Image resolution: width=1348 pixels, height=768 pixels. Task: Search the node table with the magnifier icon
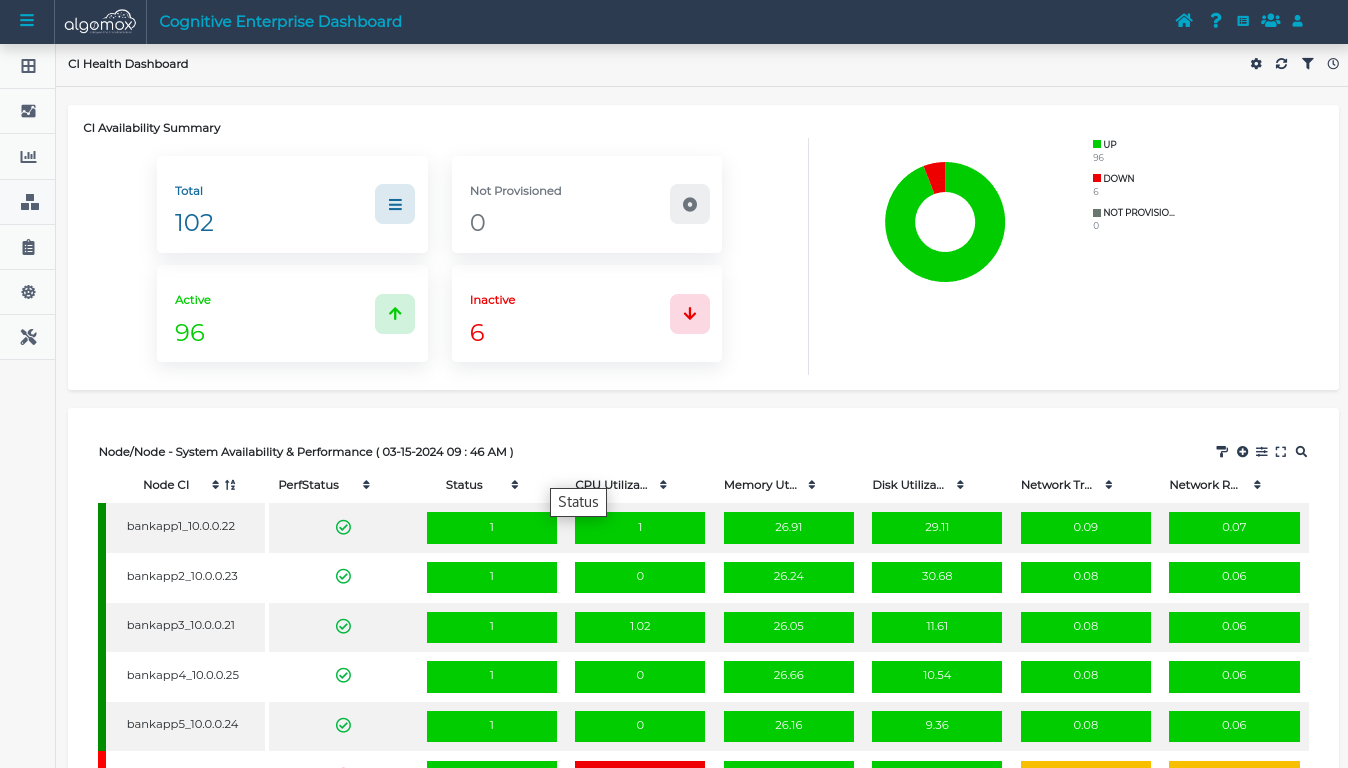click(x=1301, y=452)
